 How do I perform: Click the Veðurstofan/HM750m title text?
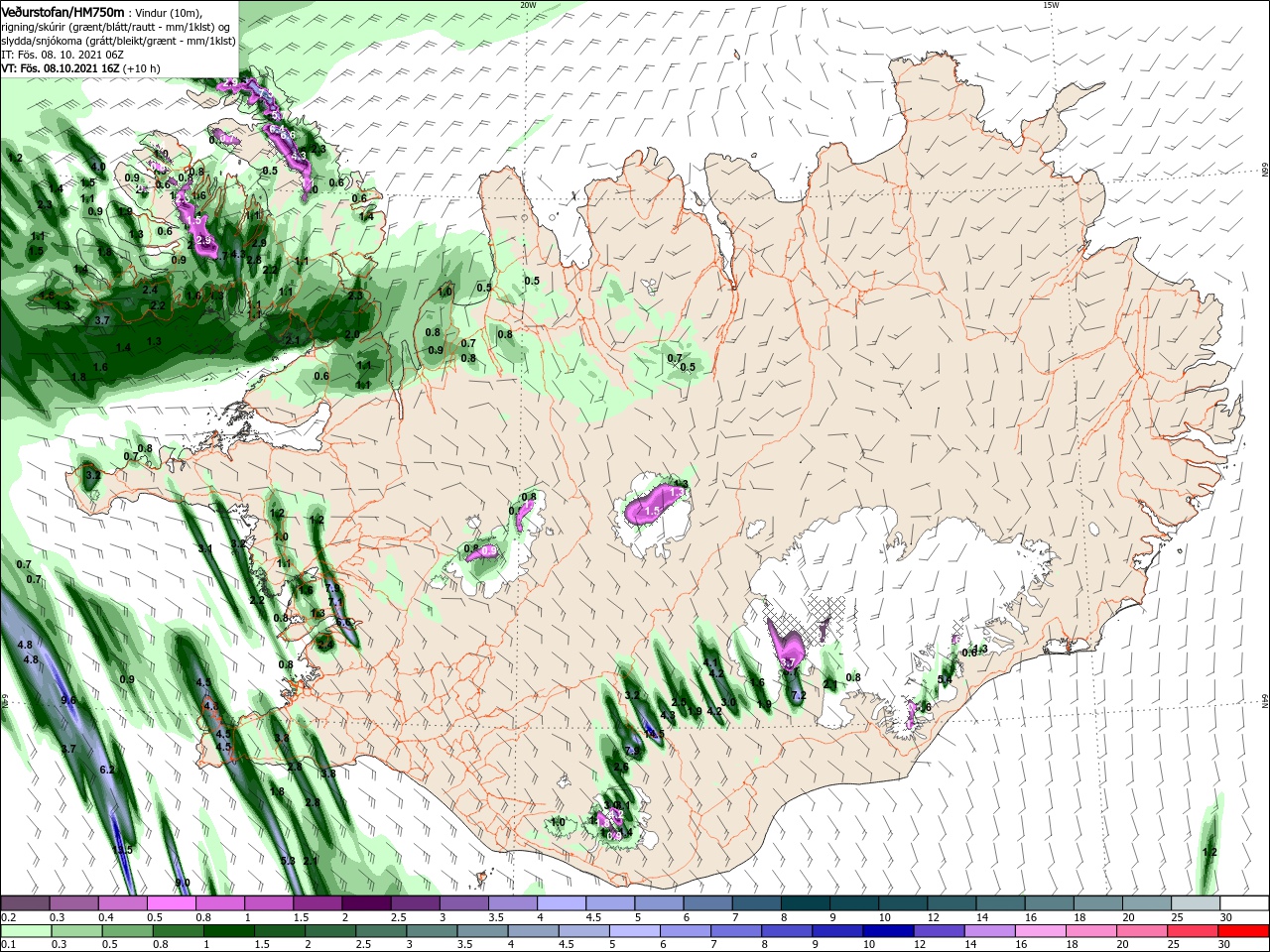(63, 11)
